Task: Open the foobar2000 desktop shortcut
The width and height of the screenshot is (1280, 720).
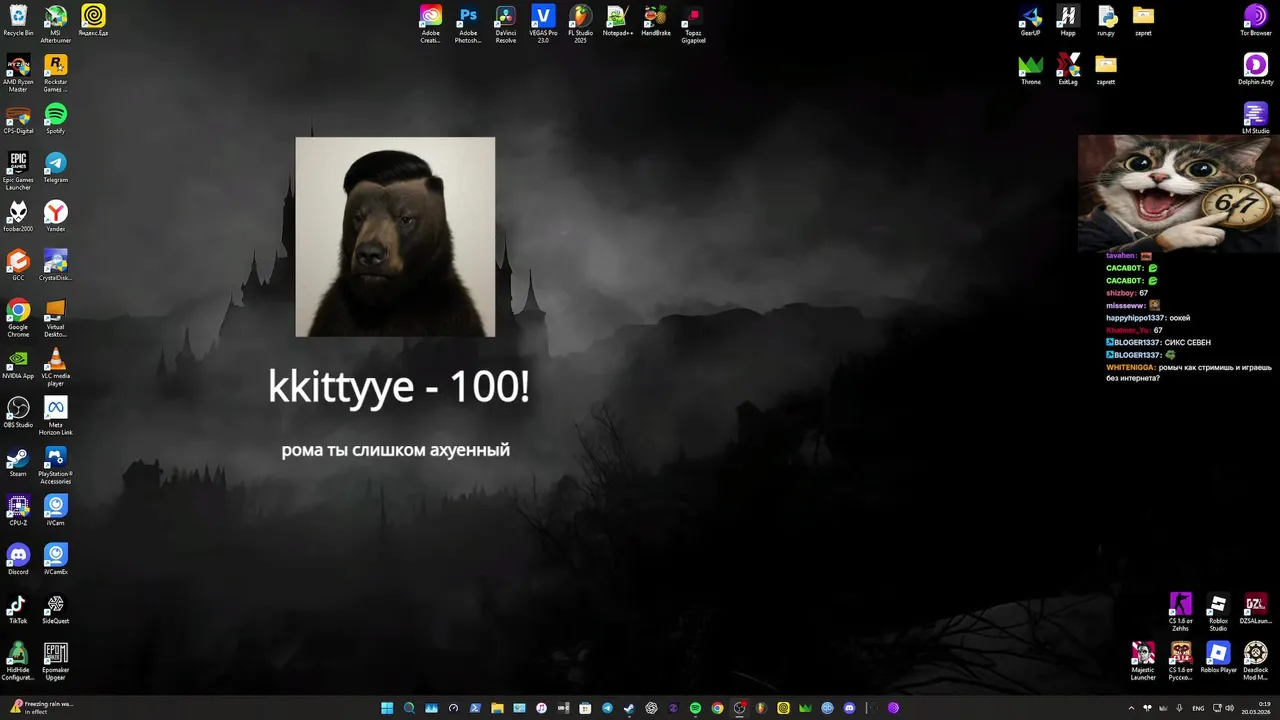Action: 18,216
